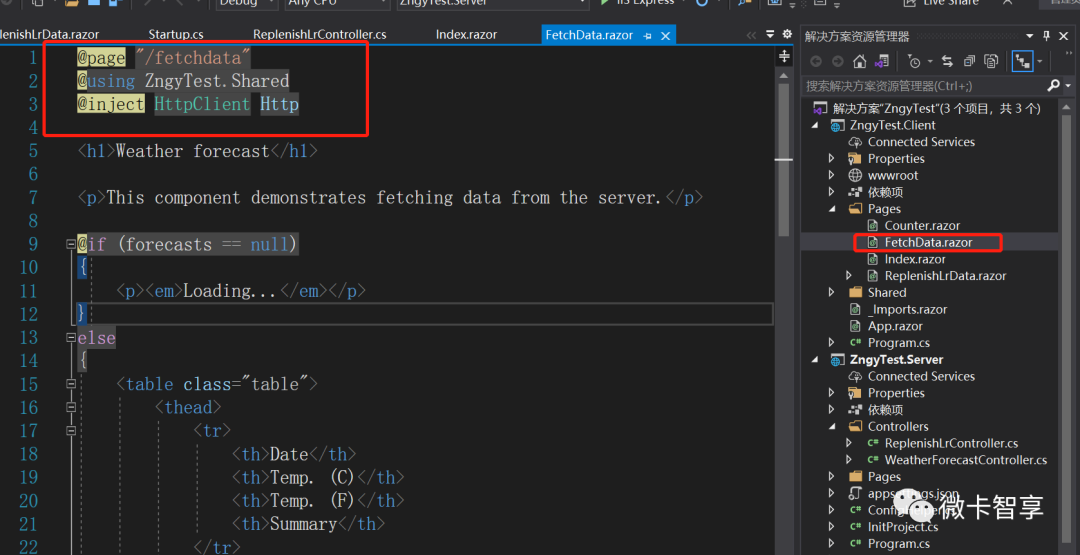Expand the ReplenishLrData.razor tree node

pos(849,275)
